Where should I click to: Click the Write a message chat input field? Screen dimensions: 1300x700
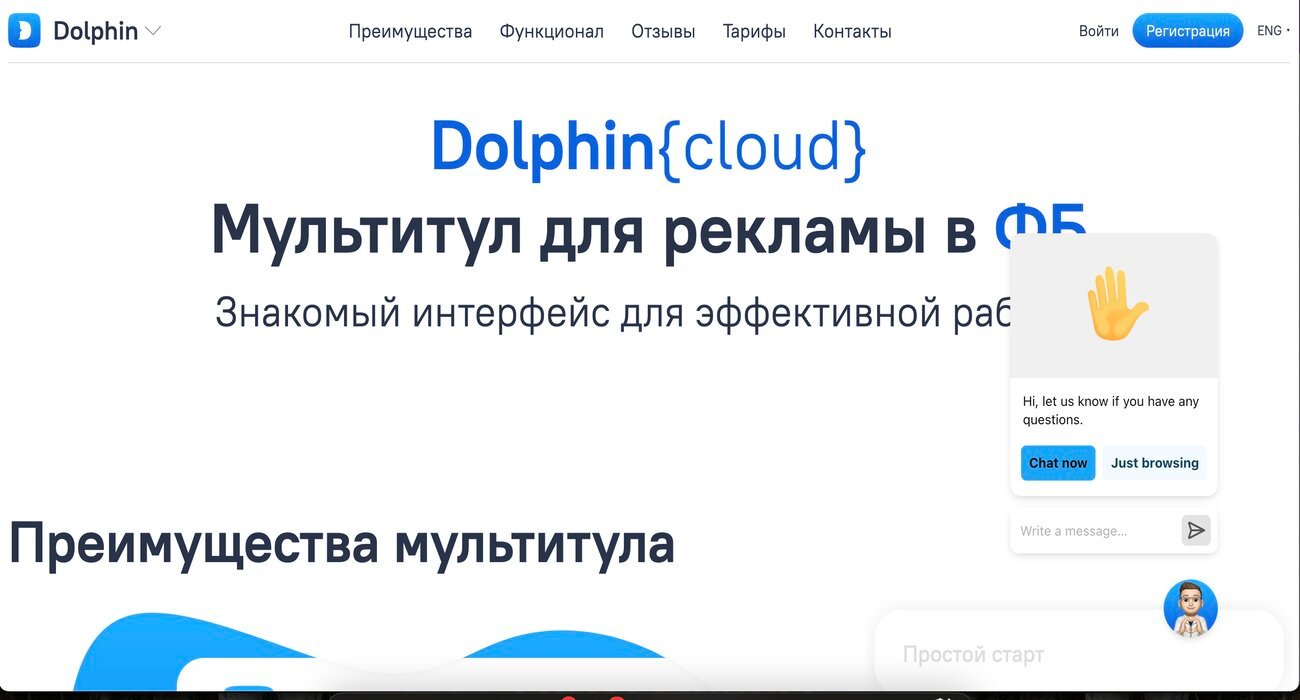(1090, 530)
